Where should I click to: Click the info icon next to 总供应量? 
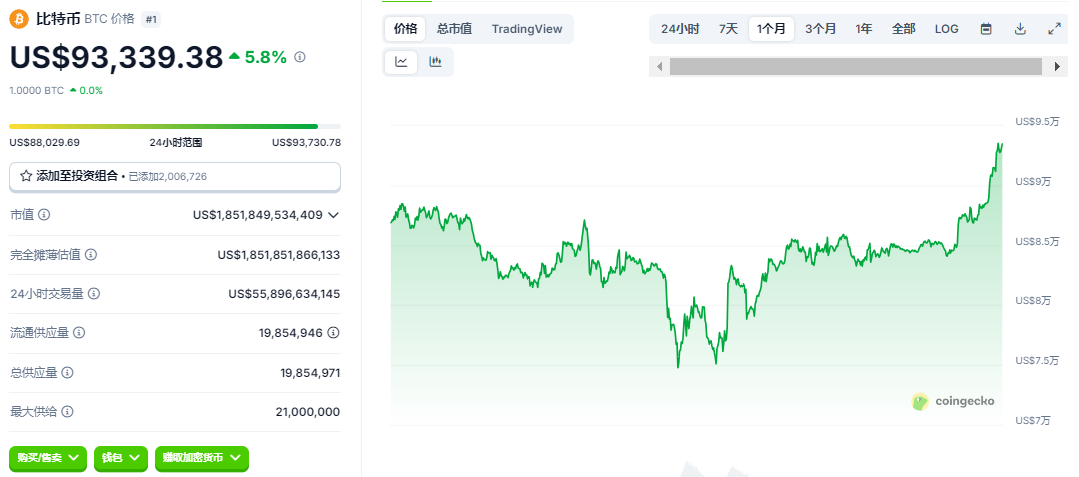[x=67, y=372]
